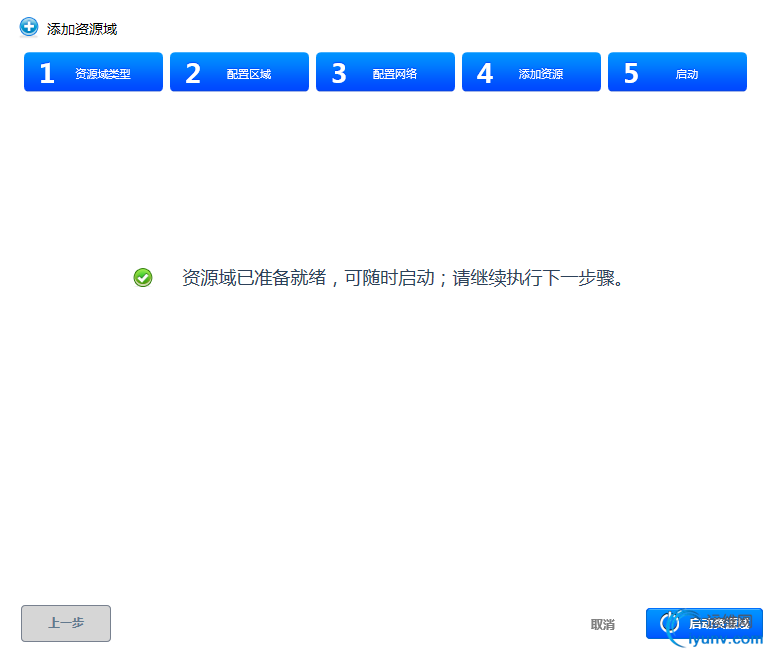Click the 添加资源域 dialog title text
The height and width of the screenshot is (655, 769).
[x=82, y=29]
